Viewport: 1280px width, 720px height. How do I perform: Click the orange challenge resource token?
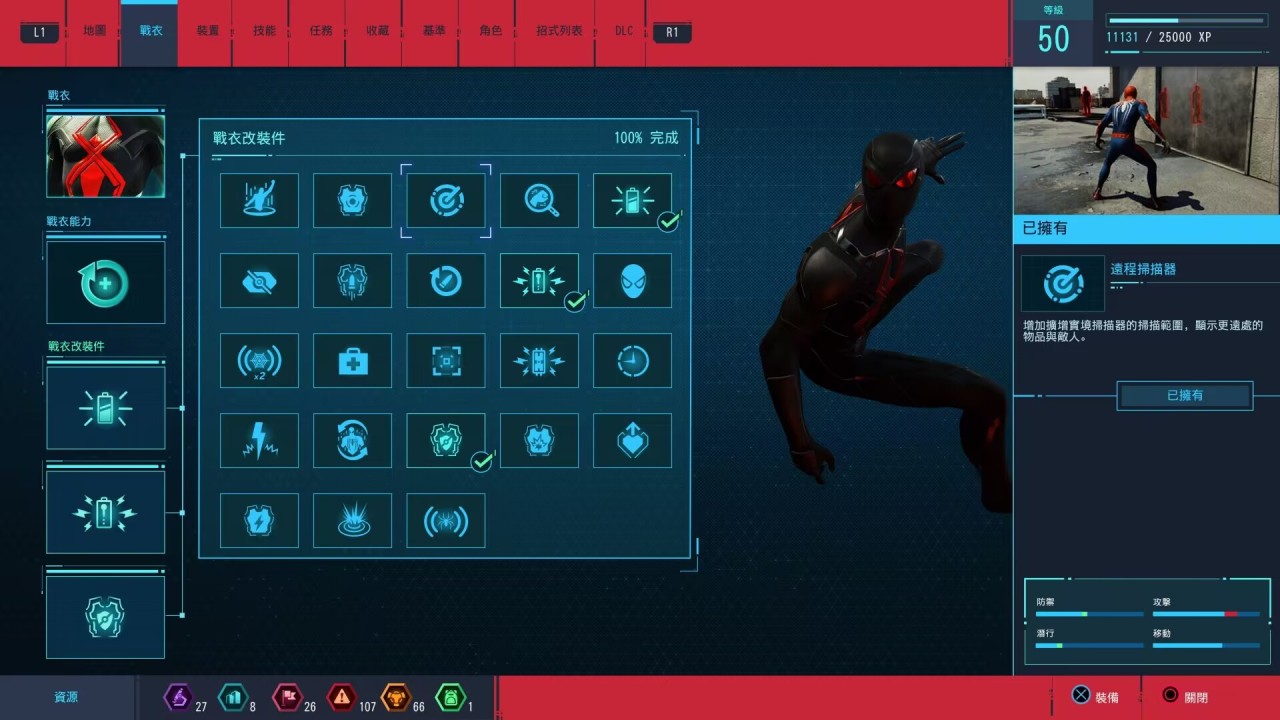tap(397, 697)
